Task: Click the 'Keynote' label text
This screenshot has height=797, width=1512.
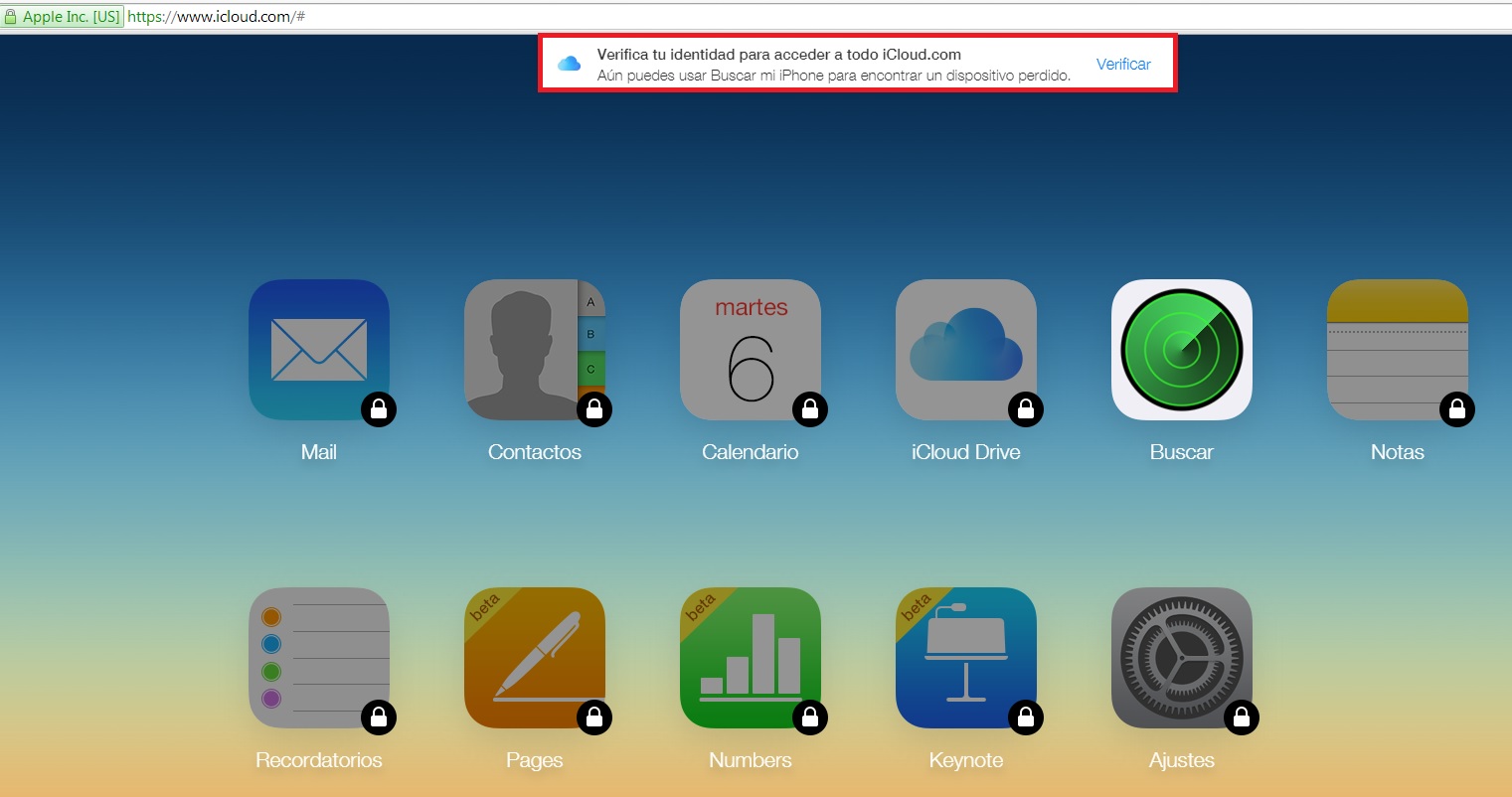Action: click(966, 761)
